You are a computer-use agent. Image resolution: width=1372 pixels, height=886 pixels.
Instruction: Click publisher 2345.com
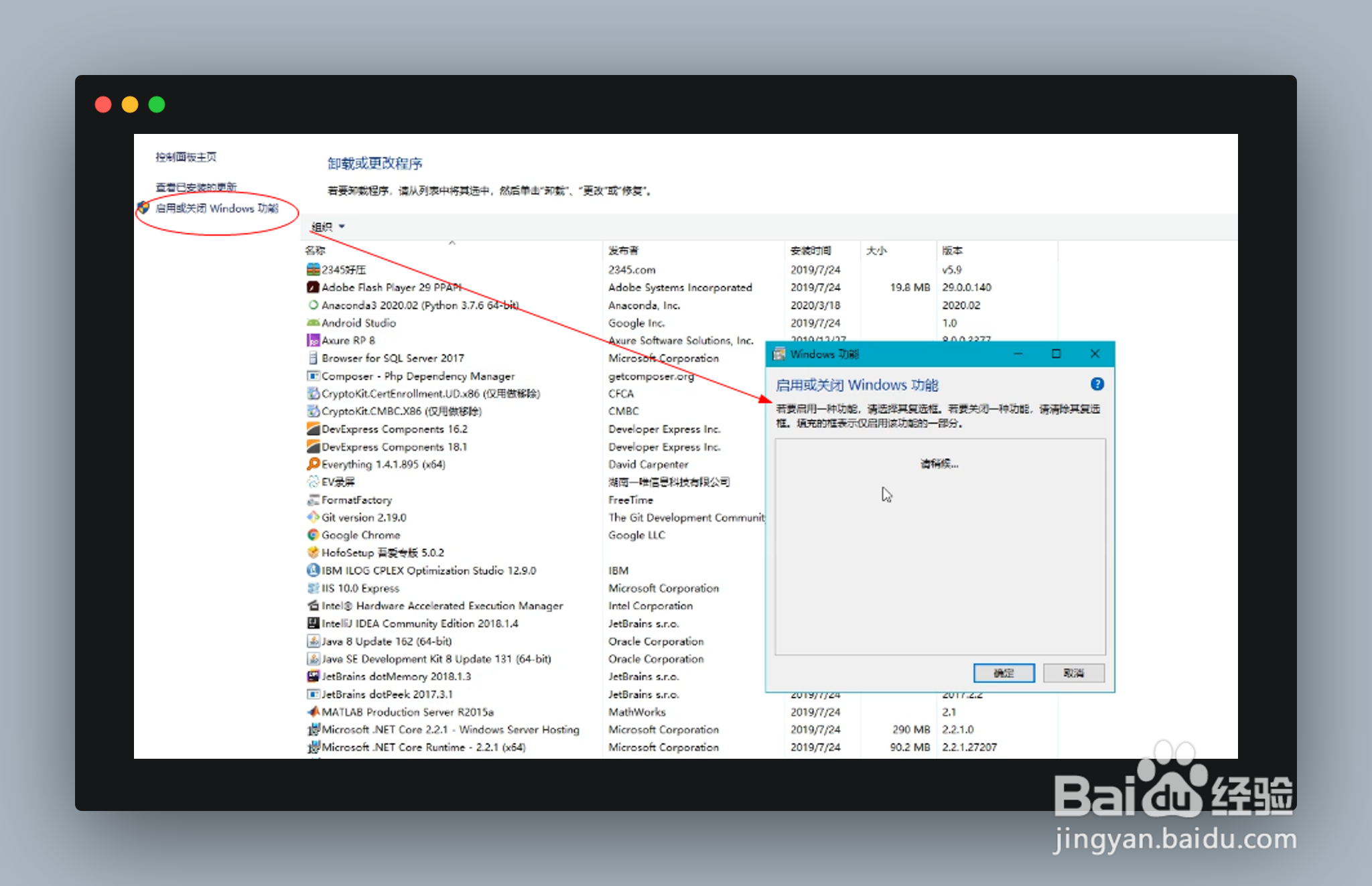click(632, 269)
